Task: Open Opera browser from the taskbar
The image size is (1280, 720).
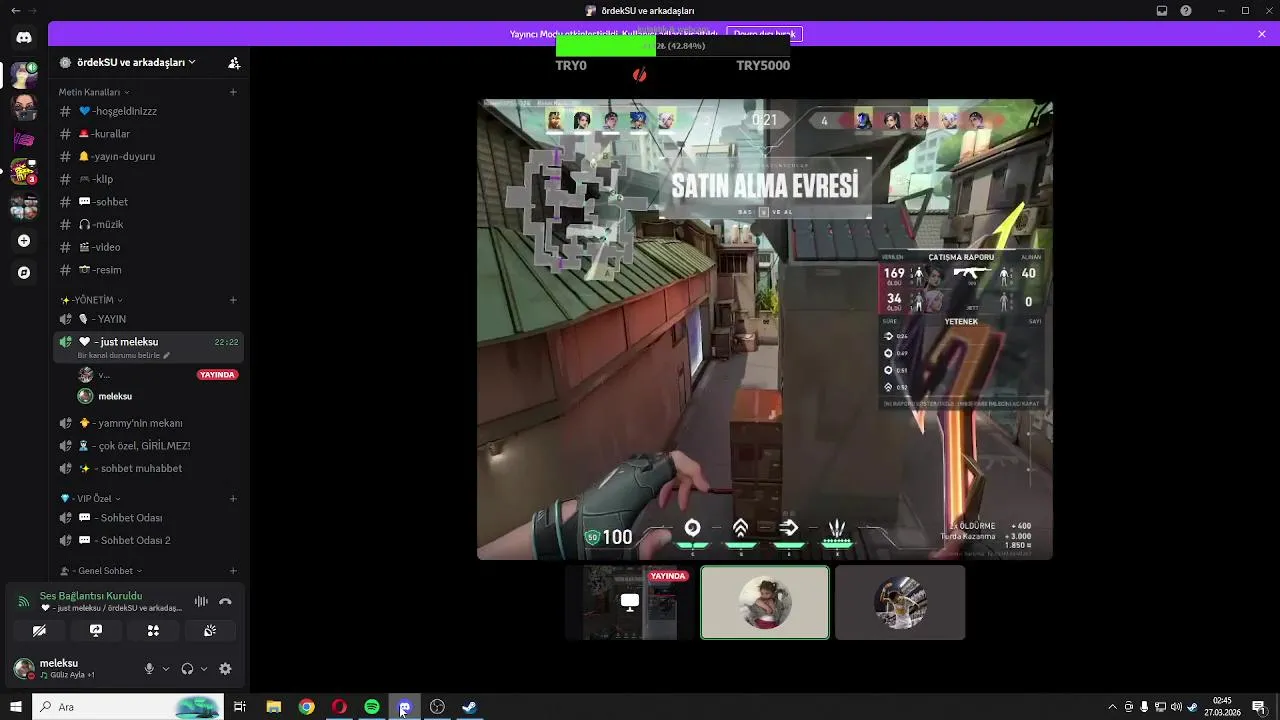Action: pyautogui.click(x=339, y=707)
